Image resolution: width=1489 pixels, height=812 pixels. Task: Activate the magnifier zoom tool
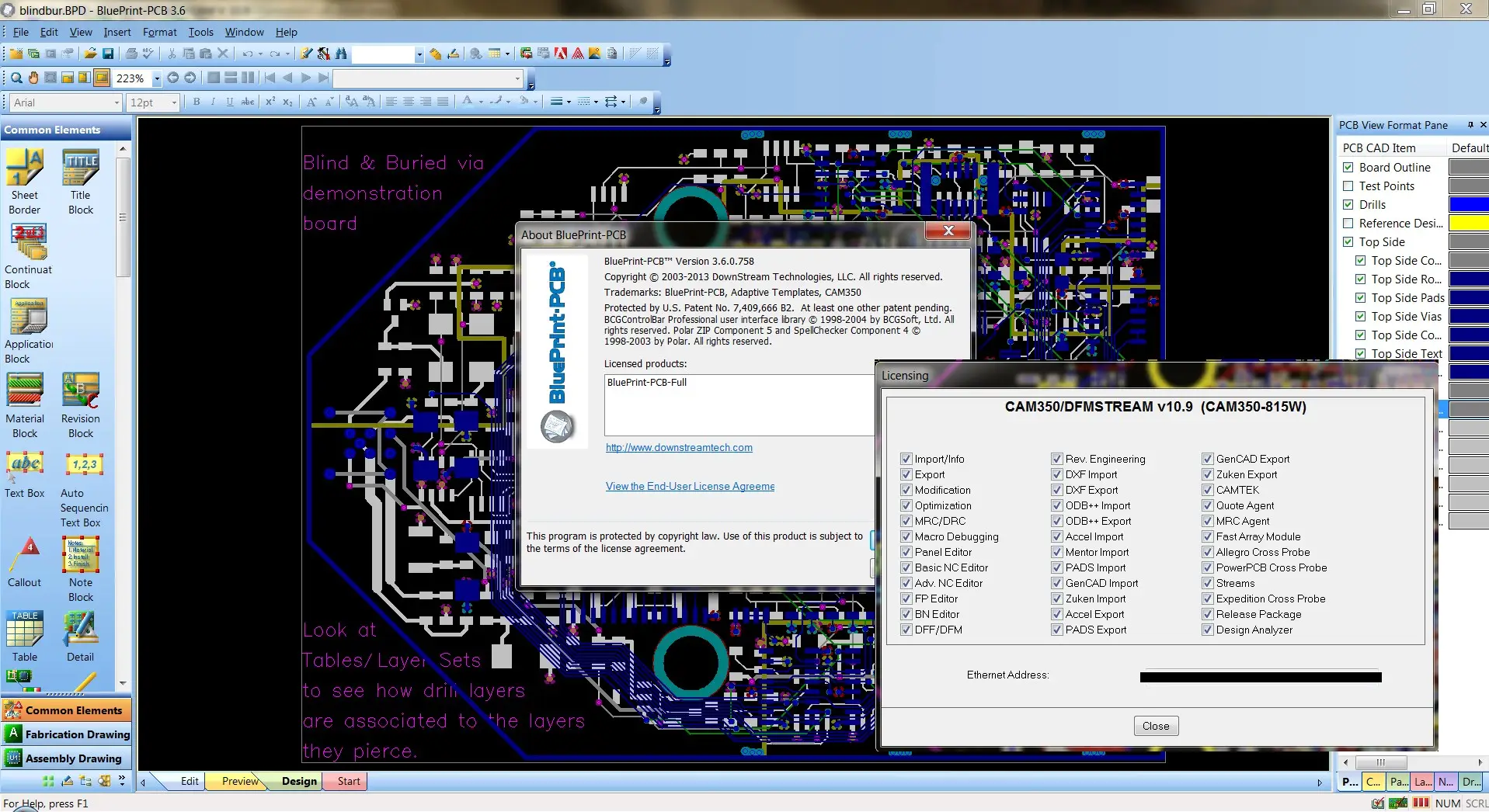pos(16,78)
